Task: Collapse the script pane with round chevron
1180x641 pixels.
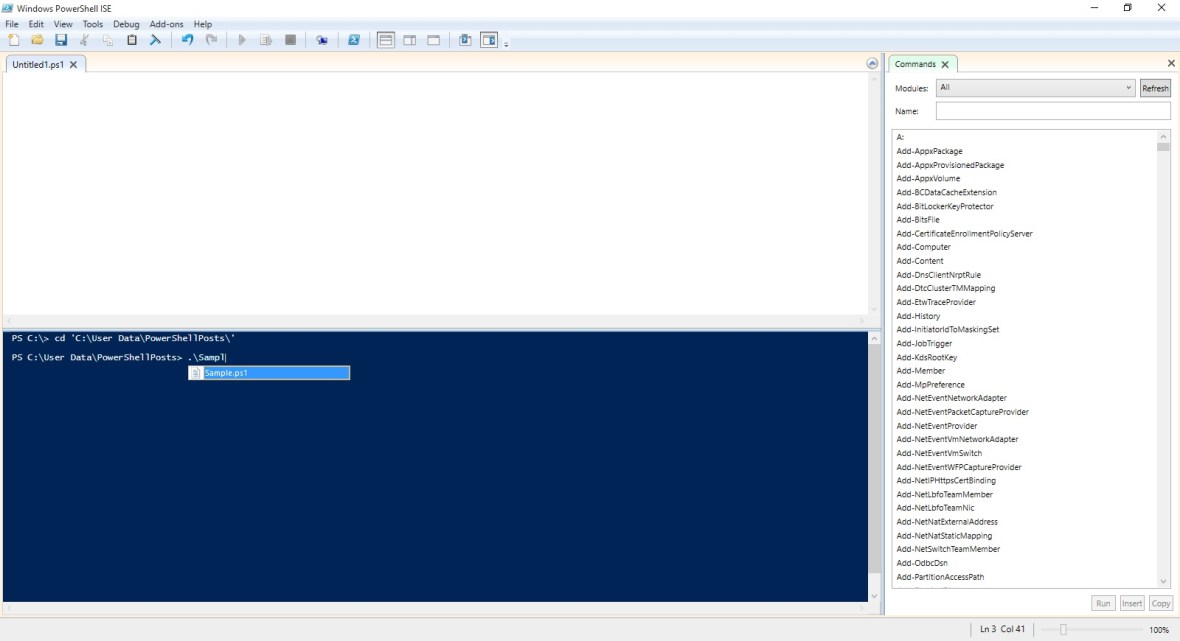Action: (x=872, y=64)
